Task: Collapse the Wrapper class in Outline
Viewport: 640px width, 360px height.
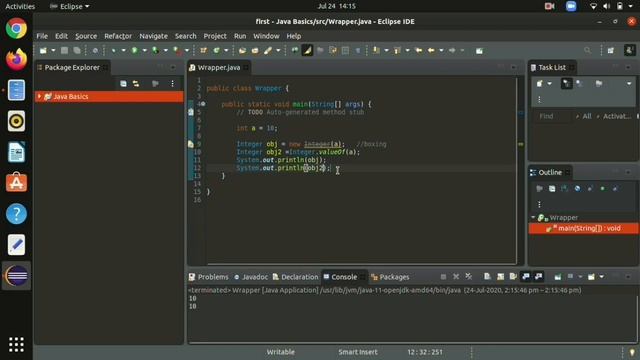Action: coord(533,218)
